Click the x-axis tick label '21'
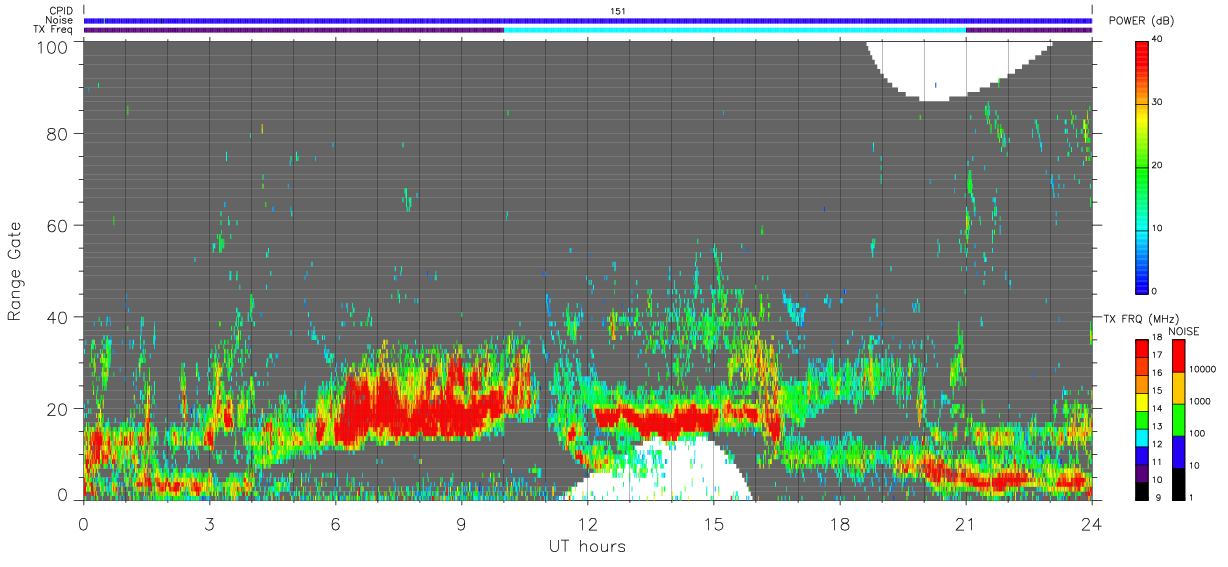The image size is (1228, 567). click(x=965, y=523)
